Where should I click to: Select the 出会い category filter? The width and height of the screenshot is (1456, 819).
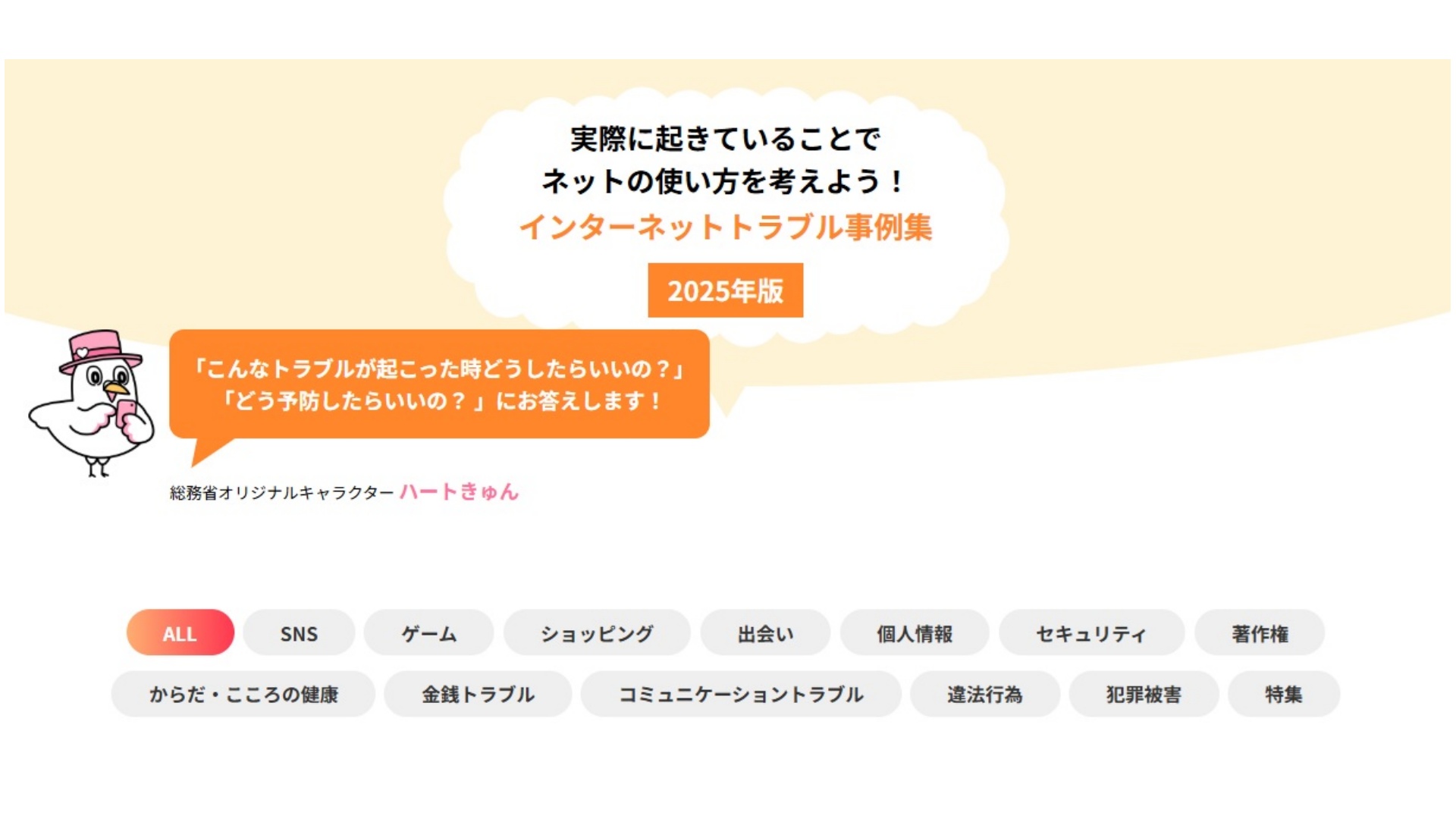[765, 632]
